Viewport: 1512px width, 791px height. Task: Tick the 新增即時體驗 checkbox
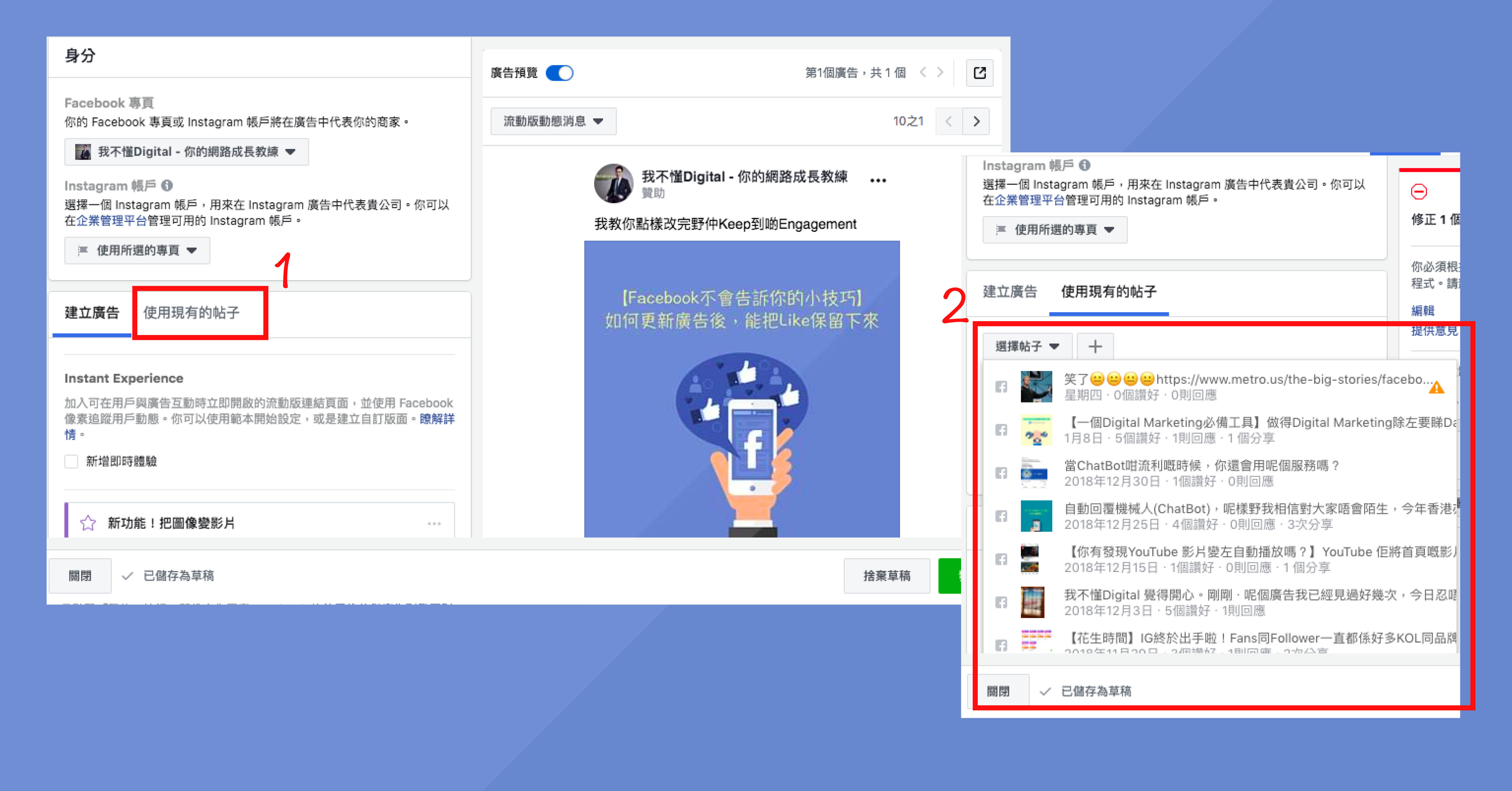[72, 461]
